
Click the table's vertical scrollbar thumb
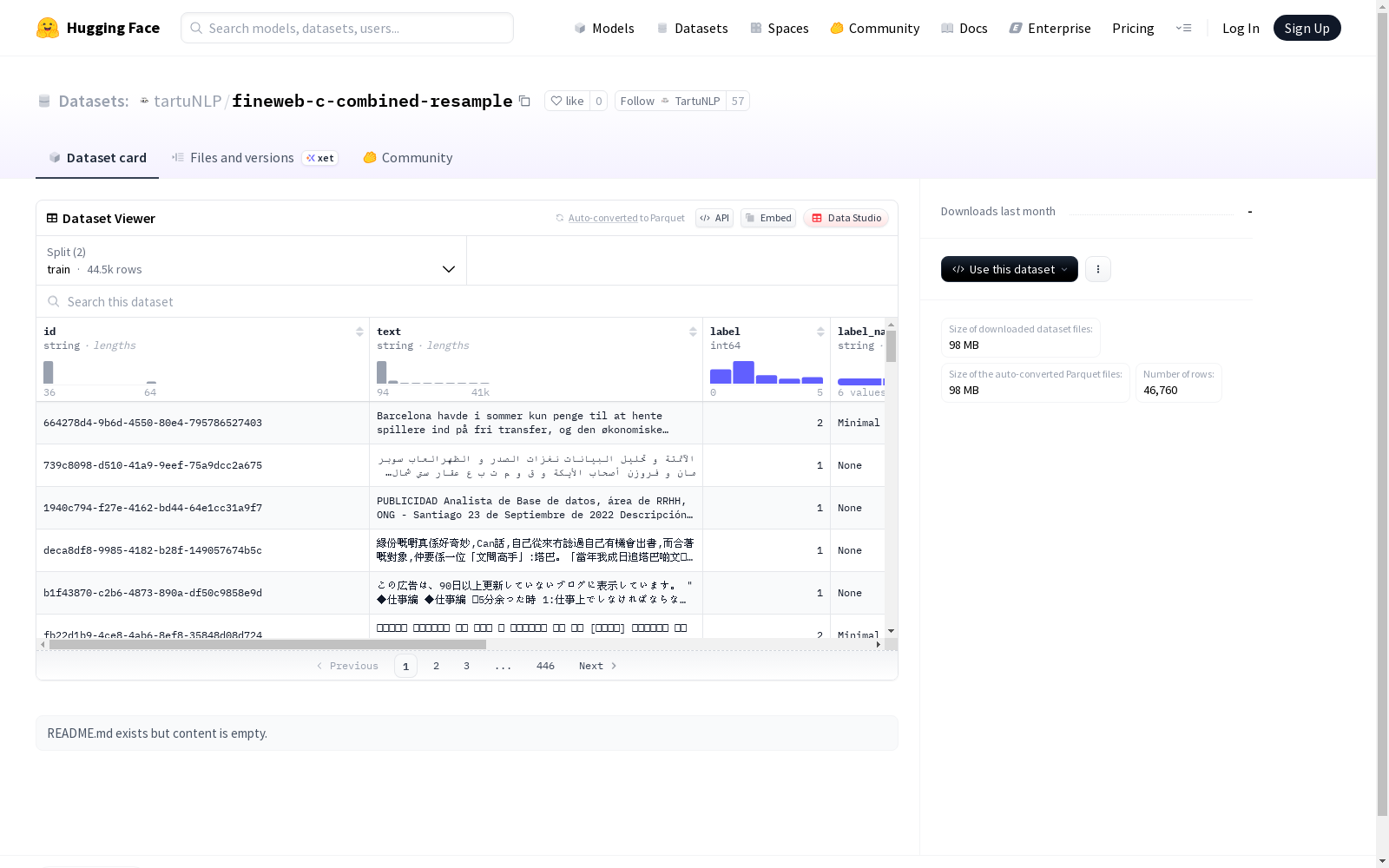pos(891,346)
